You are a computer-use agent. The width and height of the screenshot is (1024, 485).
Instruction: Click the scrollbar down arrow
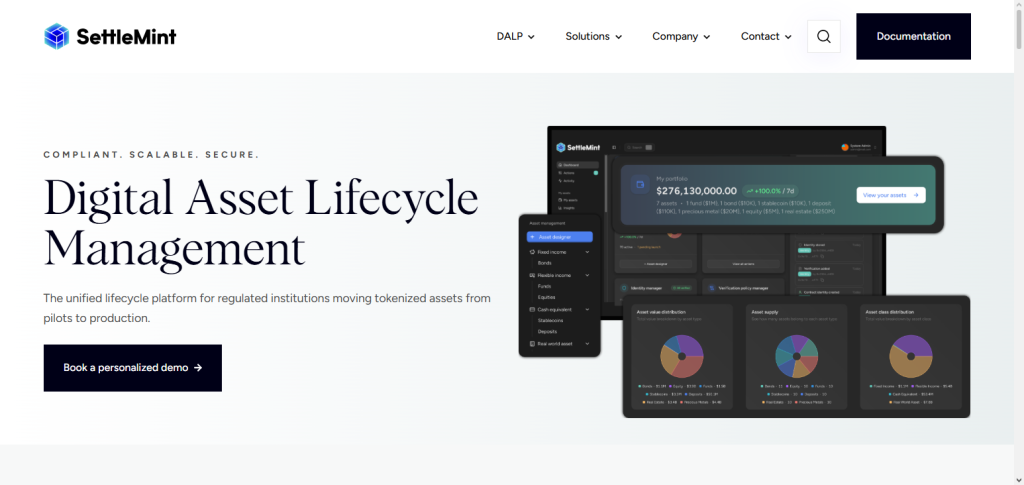[1018, 480]
